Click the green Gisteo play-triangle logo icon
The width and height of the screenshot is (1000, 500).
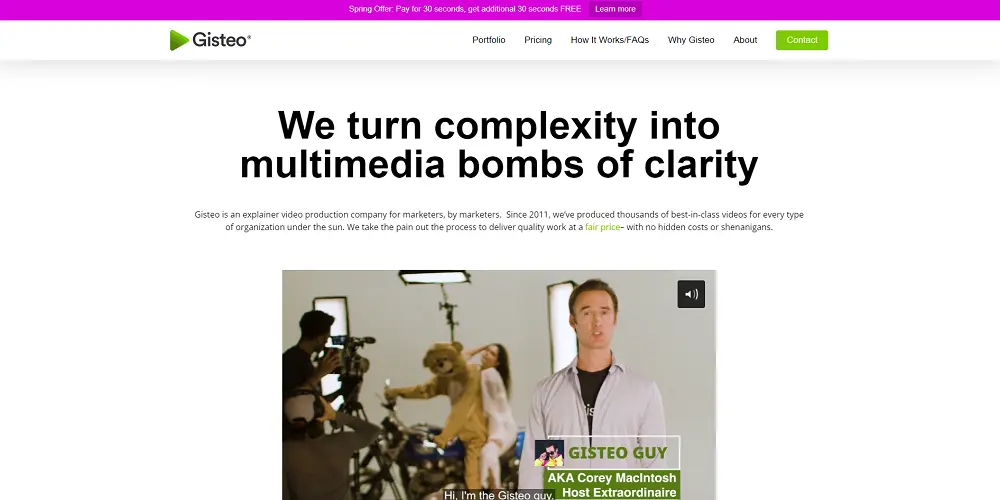pos(179,40)
